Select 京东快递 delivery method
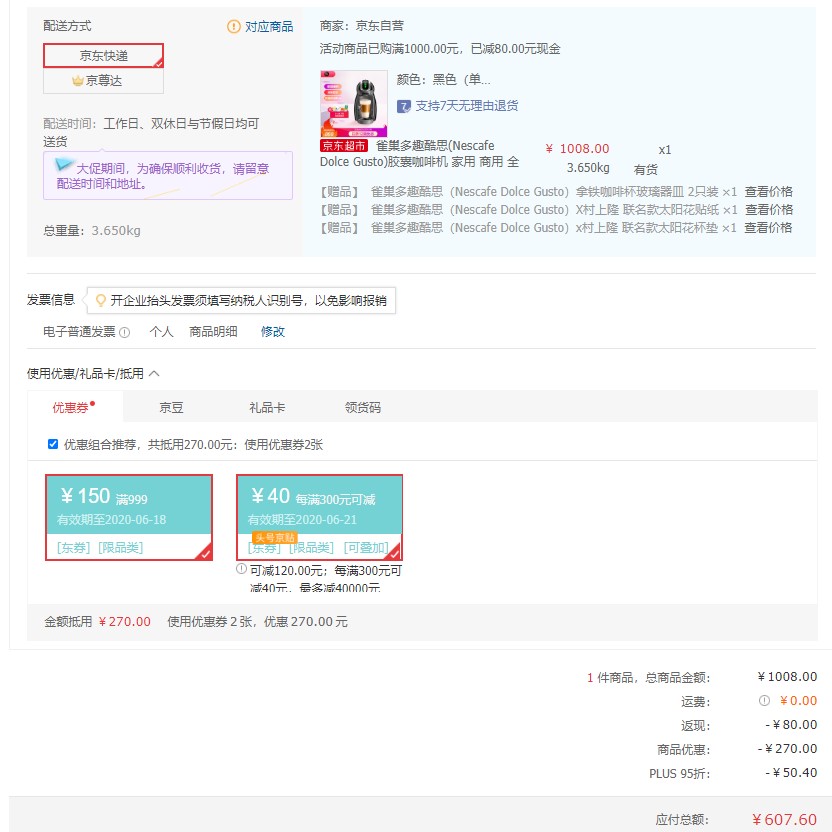Viewport: 832px width, 832px height. 103,56
